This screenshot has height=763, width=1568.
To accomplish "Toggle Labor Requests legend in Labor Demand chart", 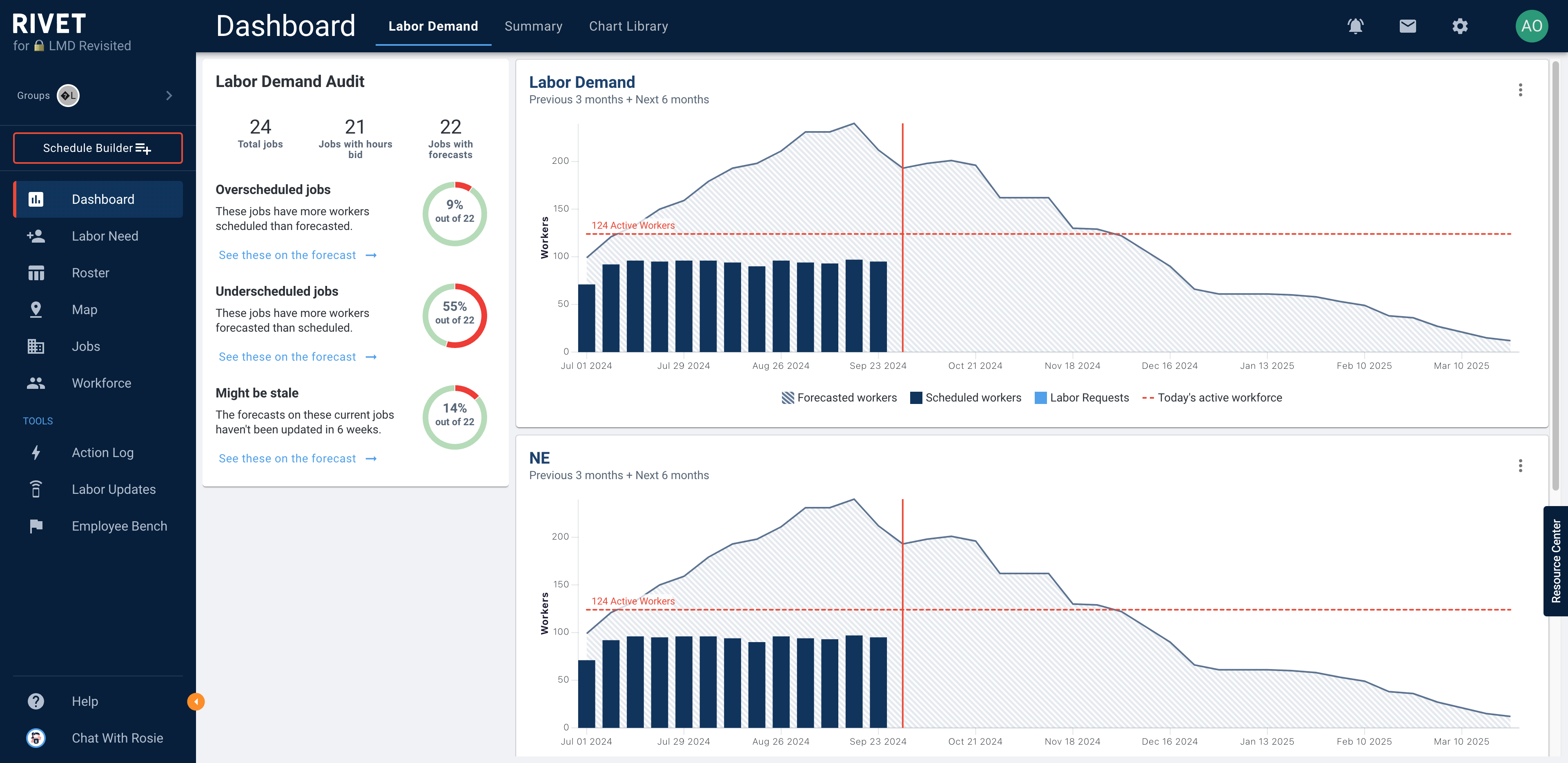I will pyautogui.click(x=1082, y=398).
